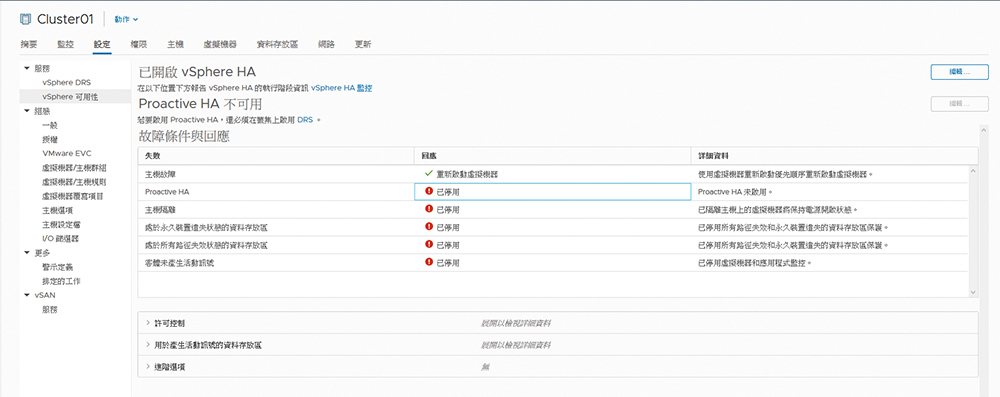Select 主機選項 in sidebar
The height and width of the screenshot is (397, 1000).
pyautogui.click(x=57, y=210)
